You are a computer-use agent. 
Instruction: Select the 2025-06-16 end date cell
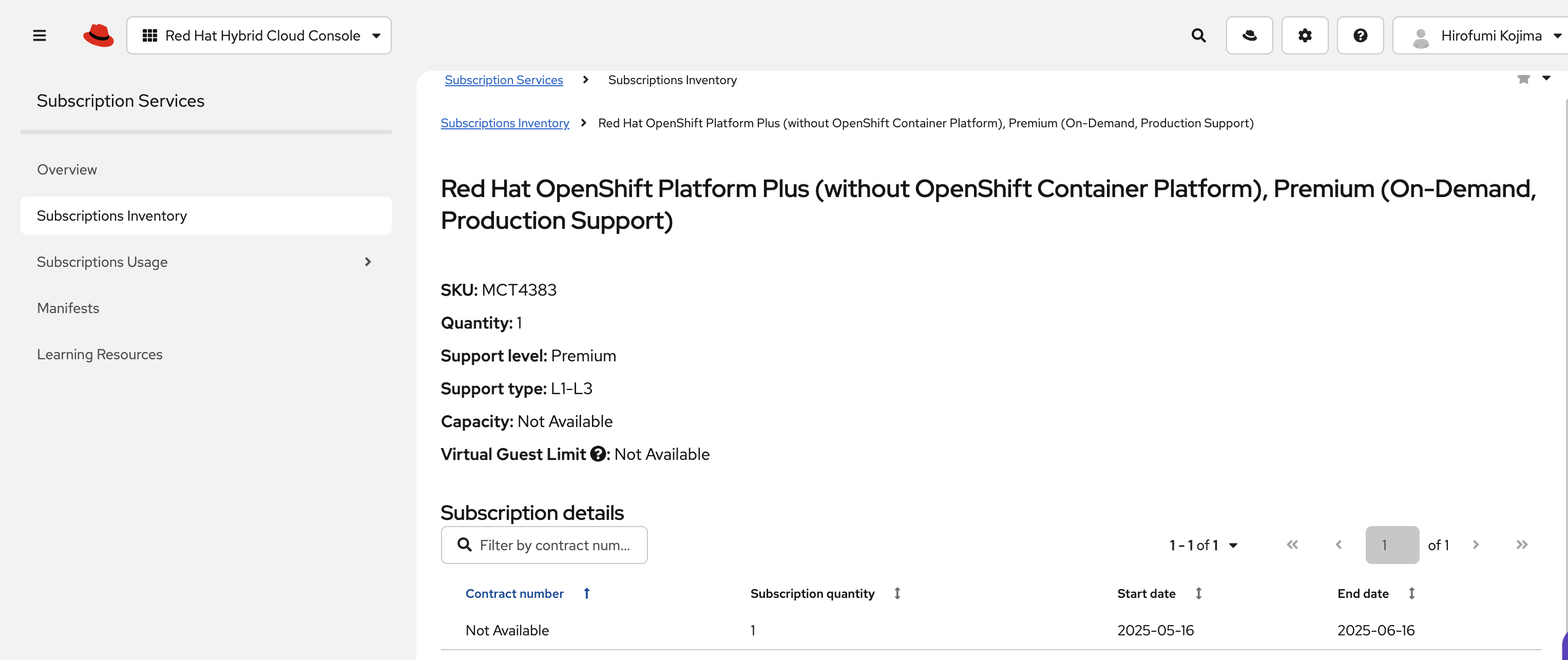point(1375,630)
